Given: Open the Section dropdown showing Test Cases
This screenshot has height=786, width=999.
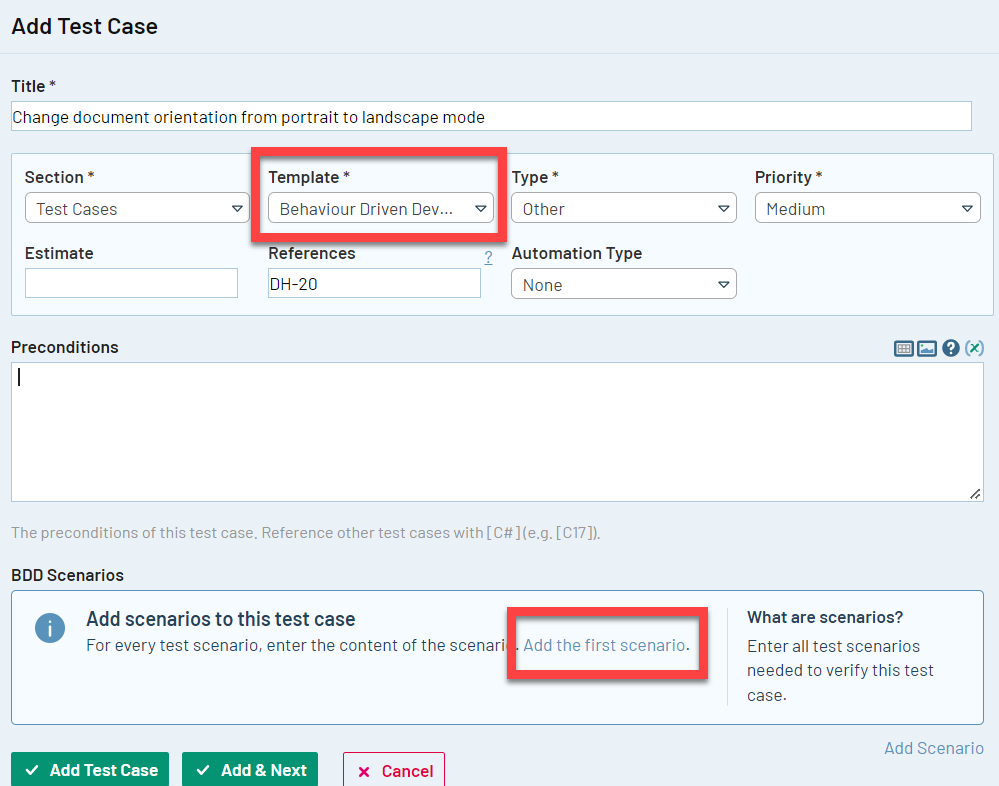Looking at the screenshot, I should 137,209.
